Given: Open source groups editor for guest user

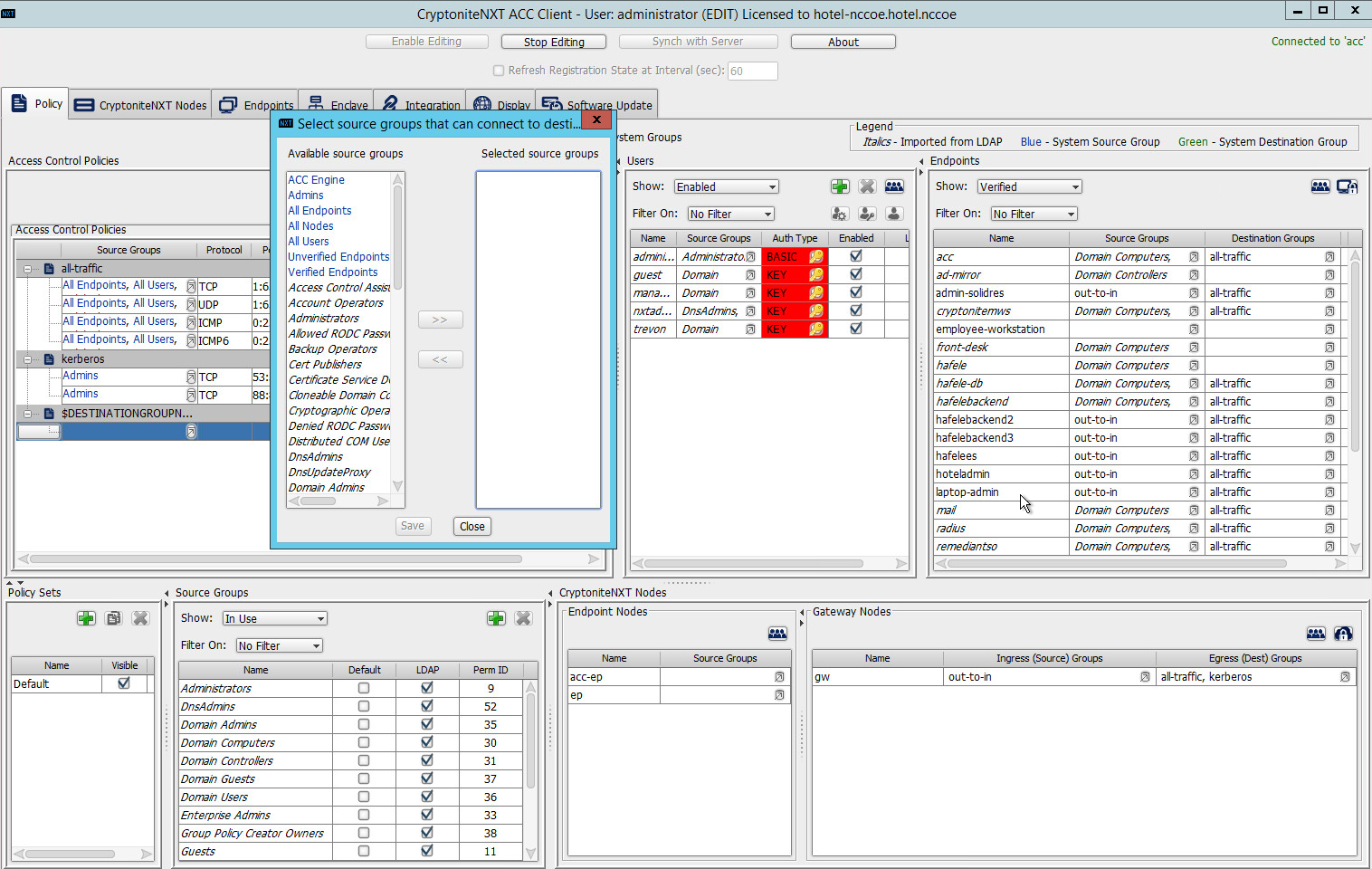Looking at the screenshot, I should click(x=750, y=275).
